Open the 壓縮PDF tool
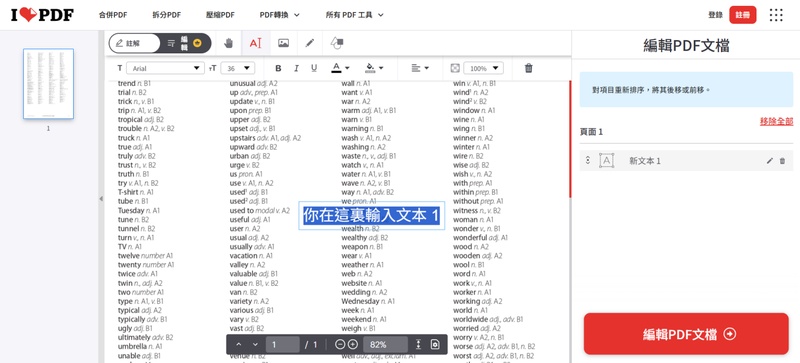Viewport: 800px width, 363px height. click(220, 15)
